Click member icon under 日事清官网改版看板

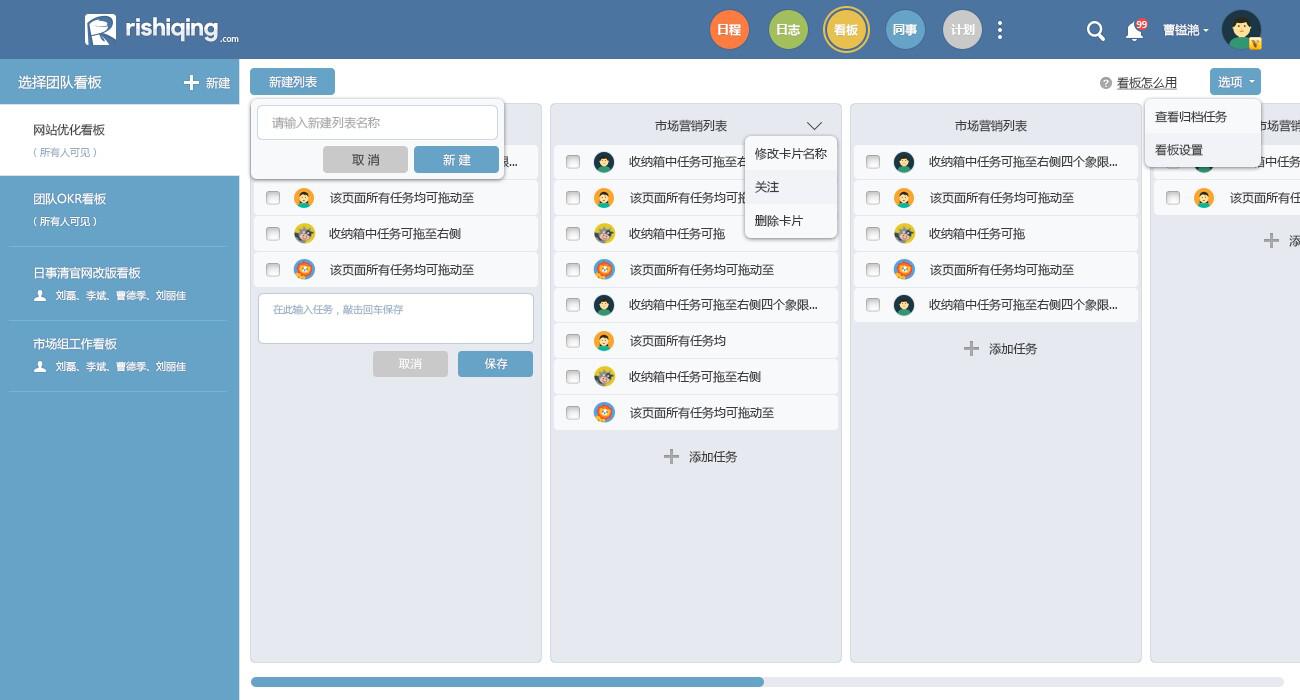point(40,296)
